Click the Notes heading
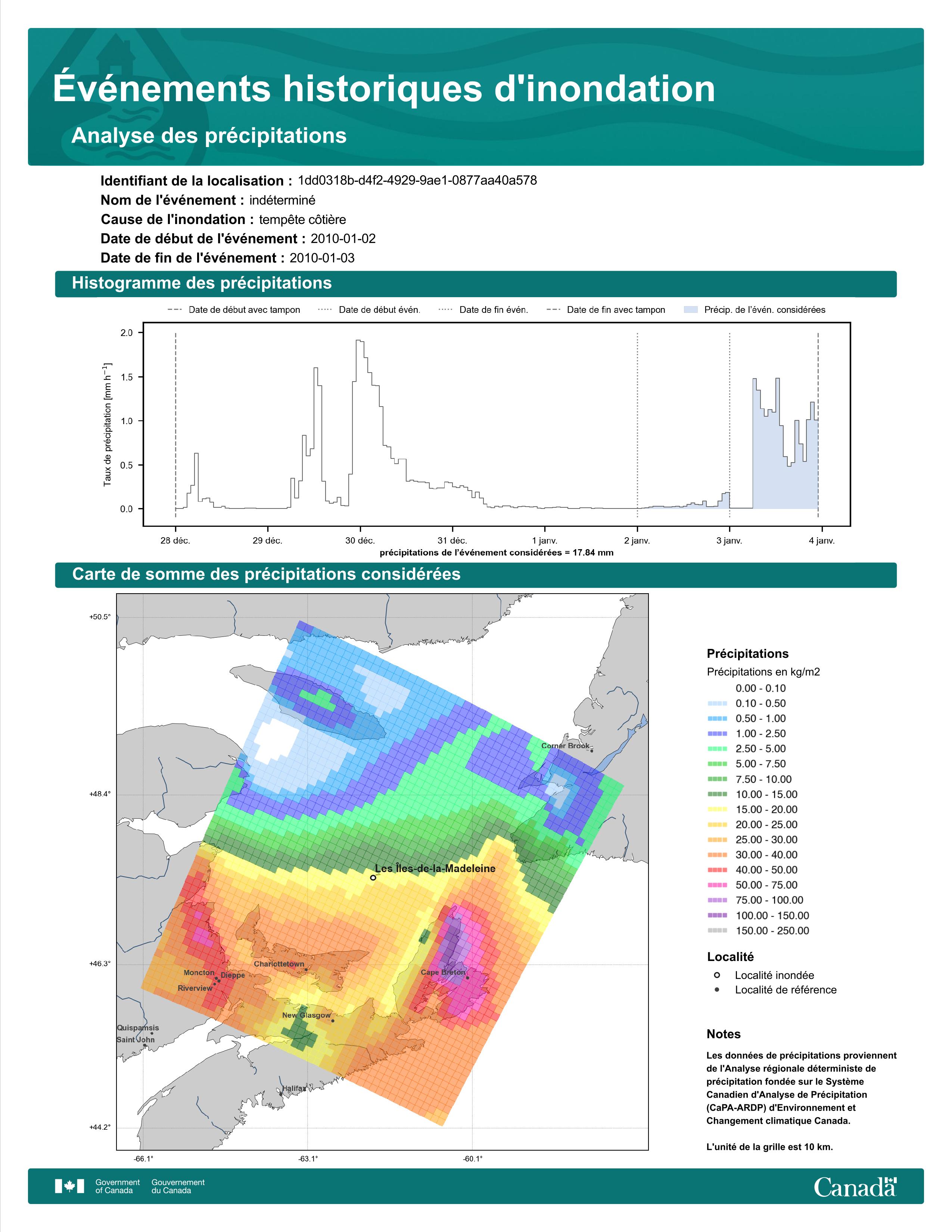Screen dimensions: 952x1232 pyautogui.click(x=724, y=1034)
